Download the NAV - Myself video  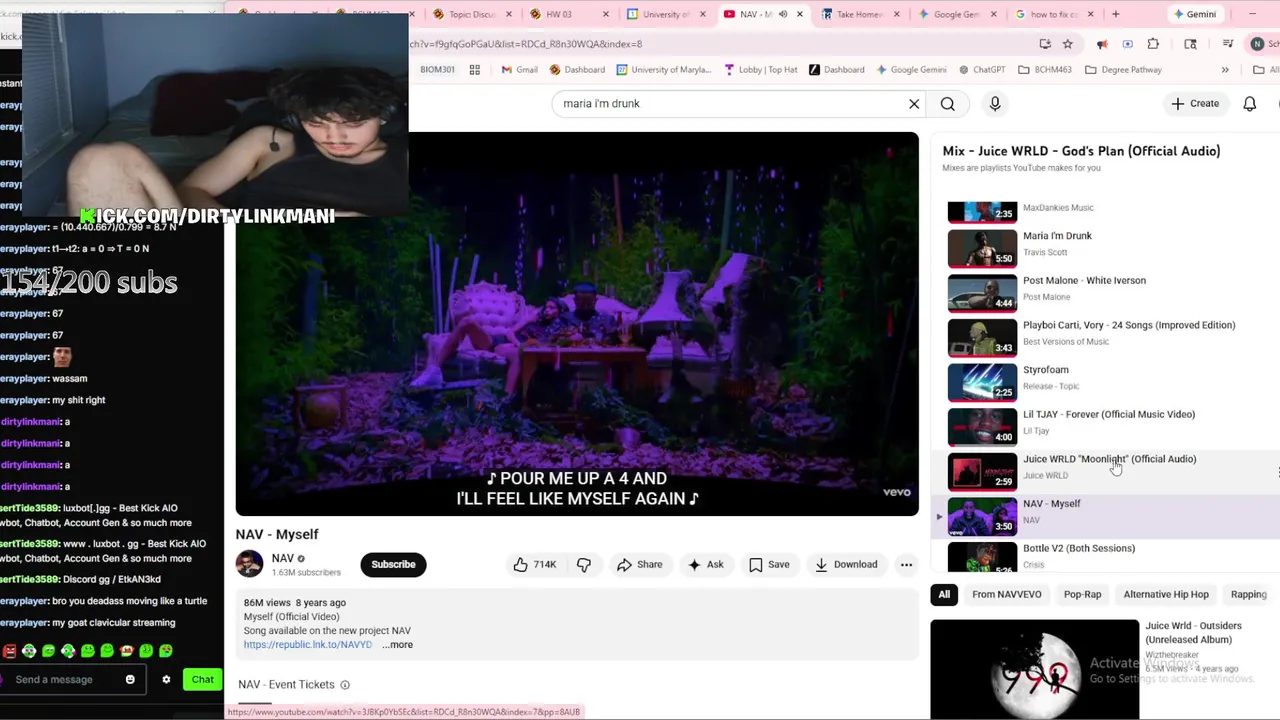tap(846, 565)
